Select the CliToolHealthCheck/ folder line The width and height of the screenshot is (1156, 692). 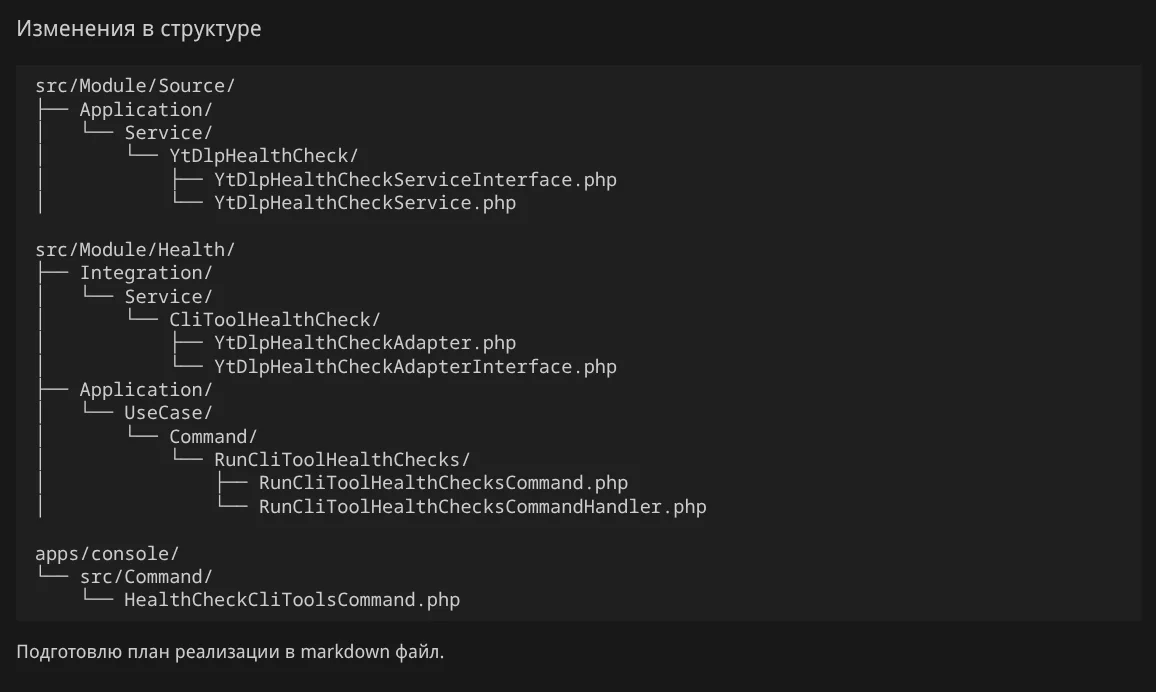[x=275, y=320]
